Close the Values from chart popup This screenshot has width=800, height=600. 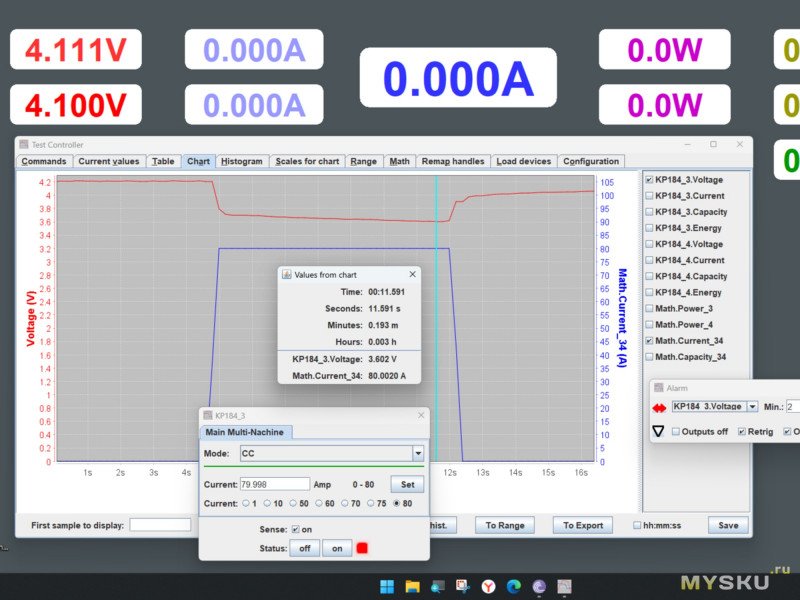click(412, 274)
